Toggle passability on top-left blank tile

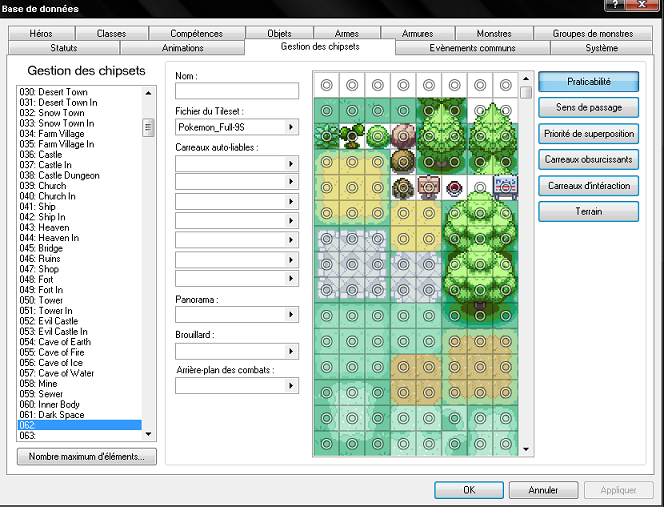pos(325,84)
